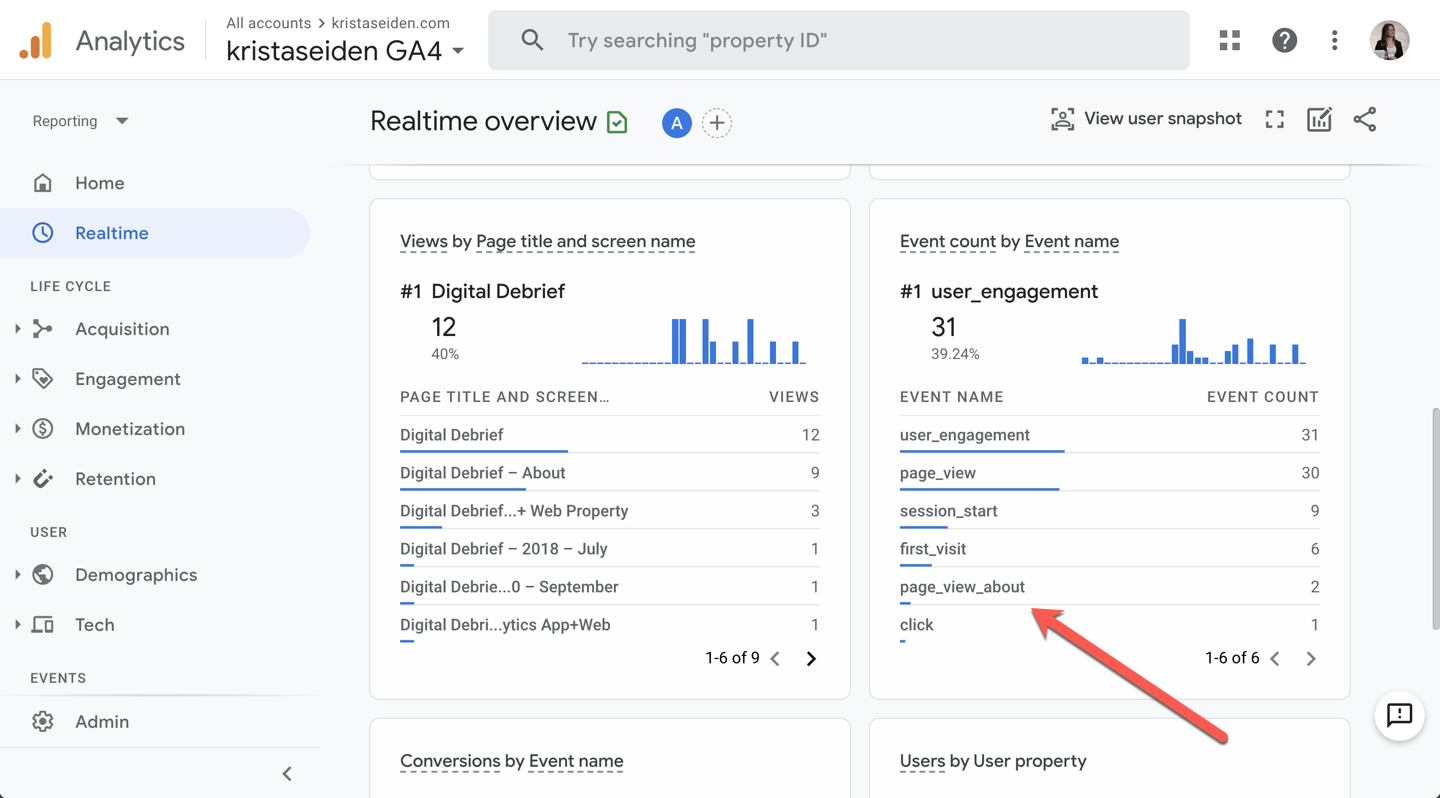Open the Google apps grid

(x=1230, y=40)
